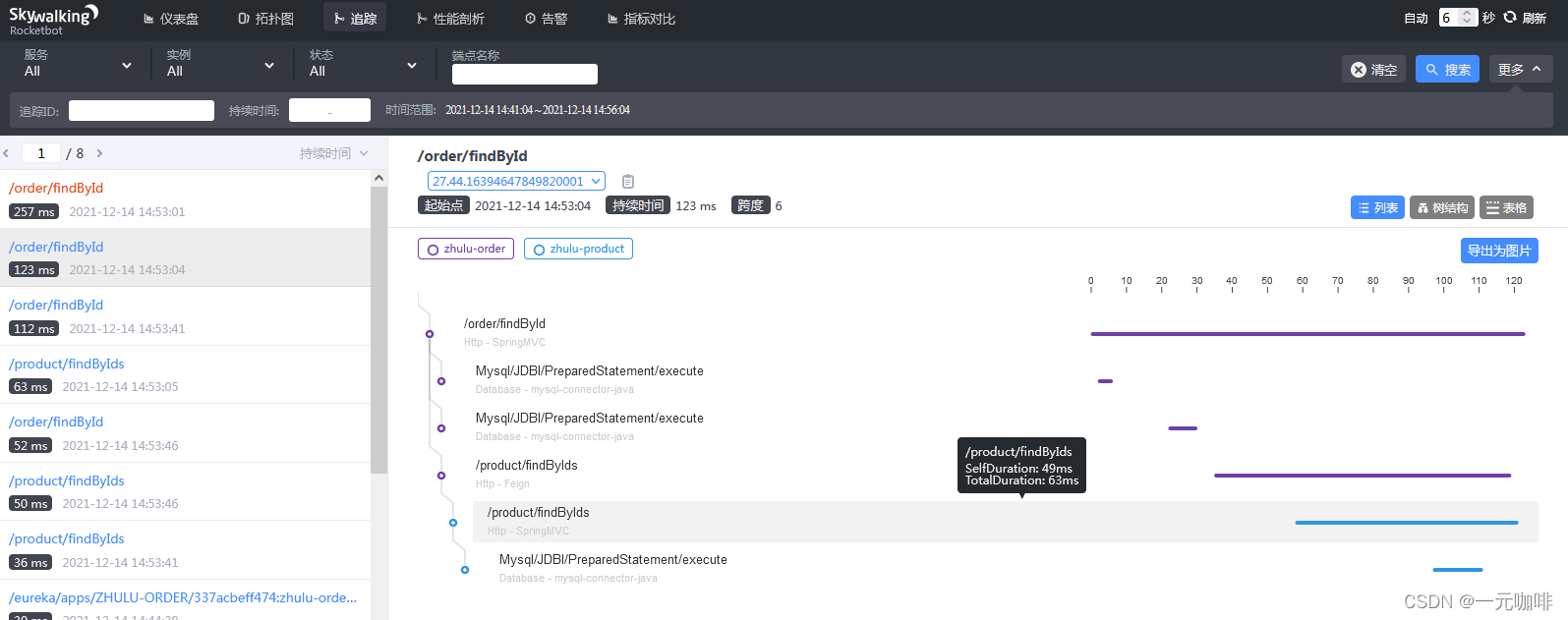Viewport: 1568px width, 620px height.
Task: Select the 63 ms /product/findByIds trace
Action: (185, 374)
